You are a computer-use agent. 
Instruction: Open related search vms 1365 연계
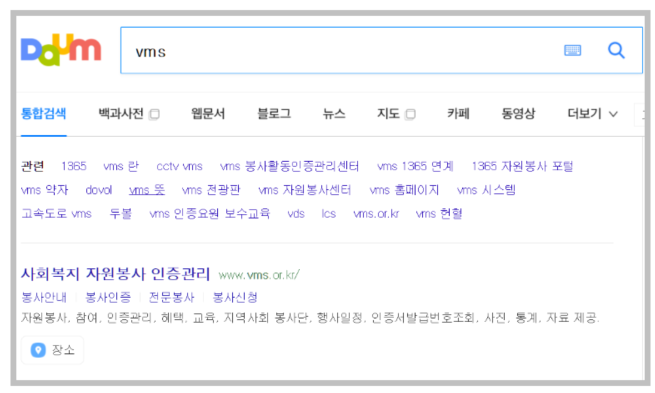415,166
